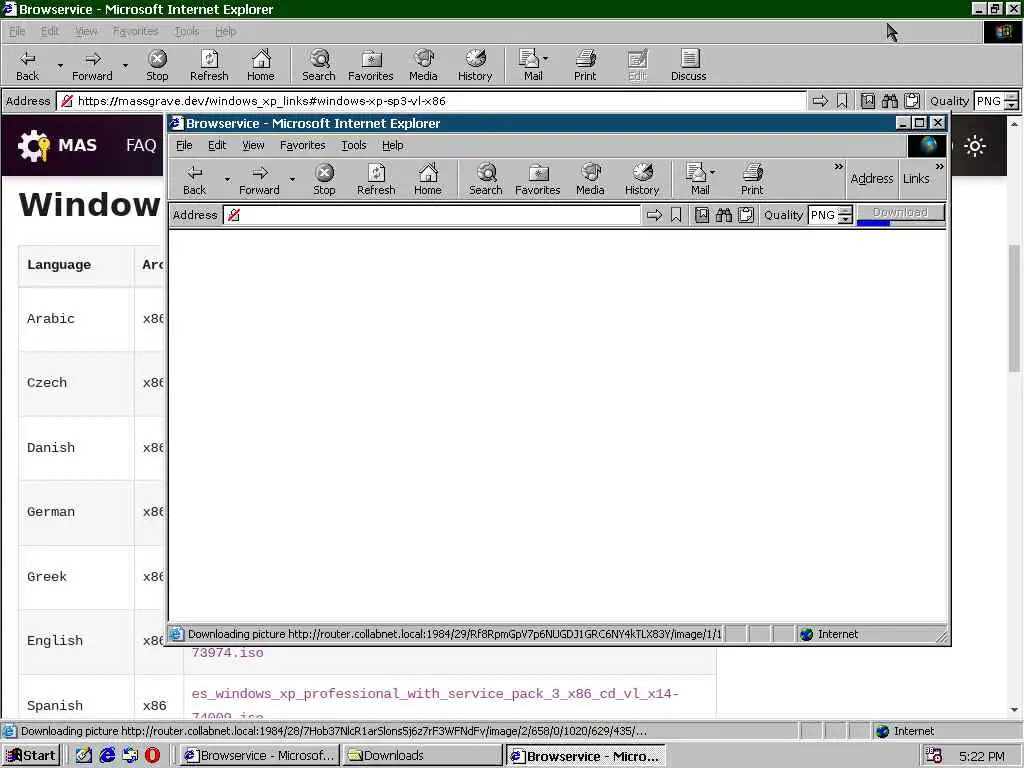Click Refresh icon in the background window toolbar
Viewport: 1024px width, 768px height.
pos(209,65)
